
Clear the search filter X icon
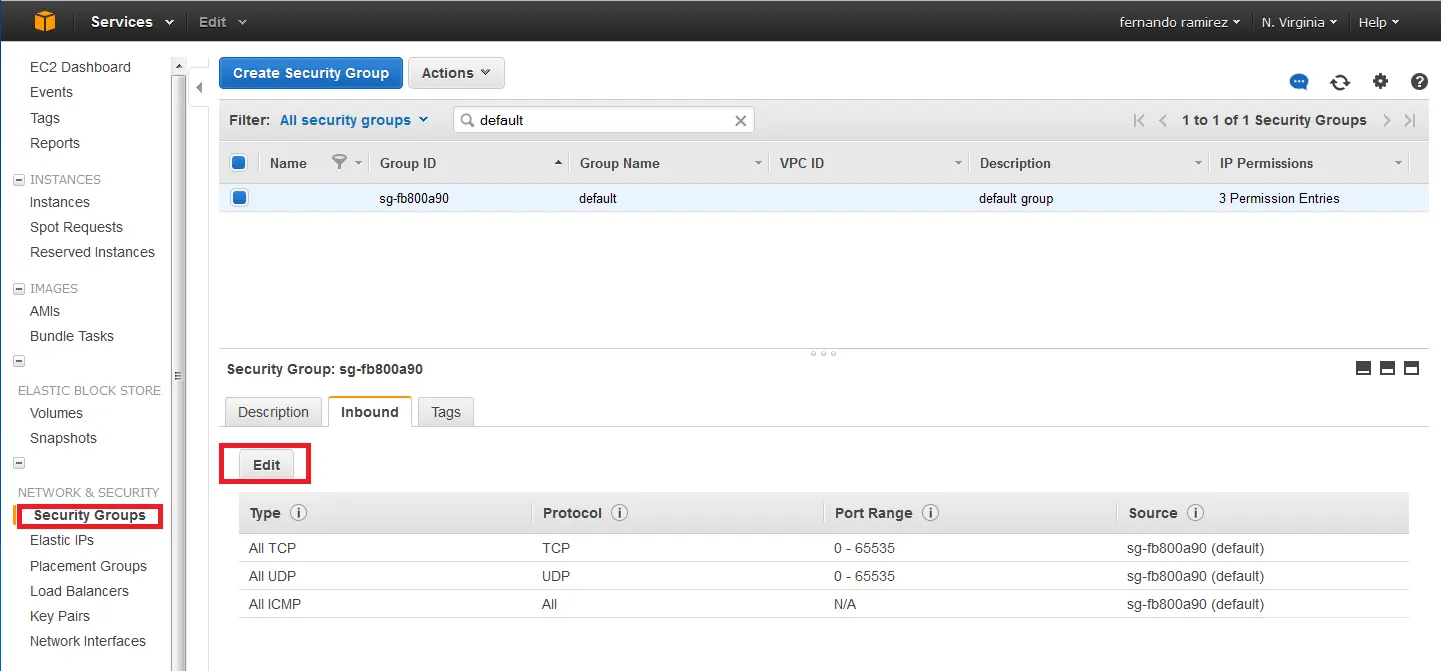coord(741,120)
